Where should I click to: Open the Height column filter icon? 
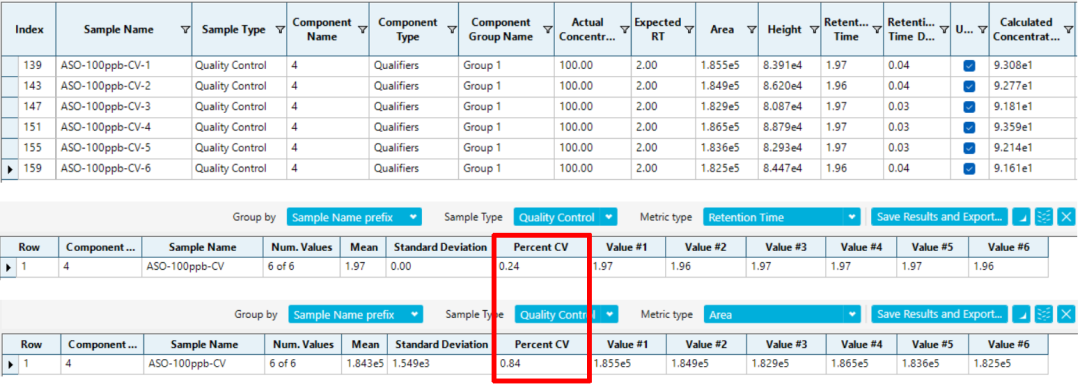[x=813, y=30]
